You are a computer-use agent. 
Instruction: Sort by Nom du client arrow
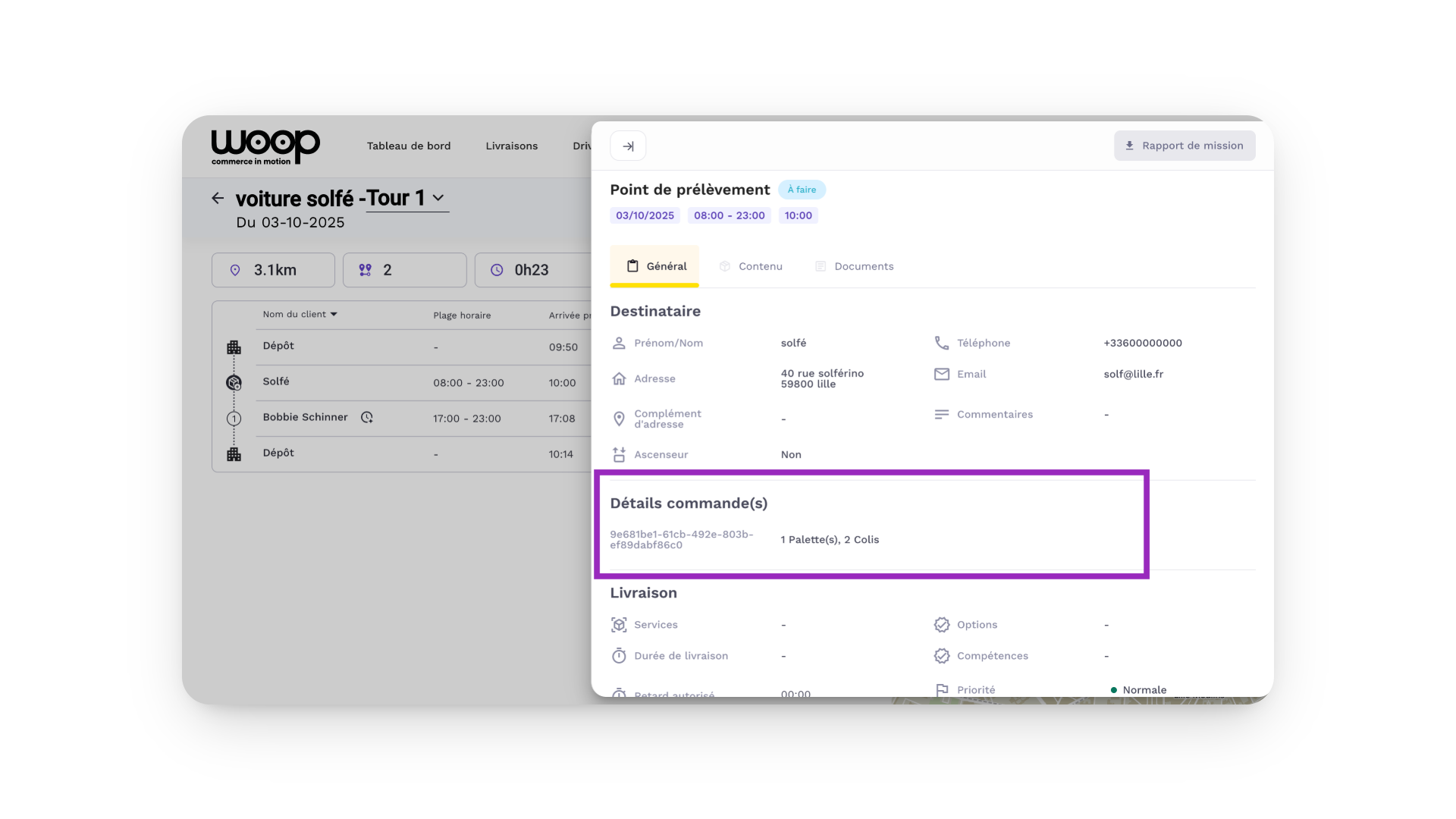334,315
